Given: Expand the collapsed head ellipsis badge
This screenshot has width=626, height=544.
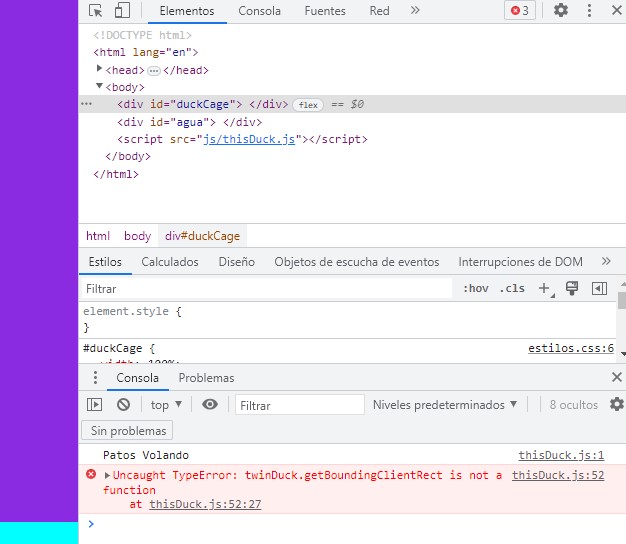Looking at the screenshot, I should [154, 71].
